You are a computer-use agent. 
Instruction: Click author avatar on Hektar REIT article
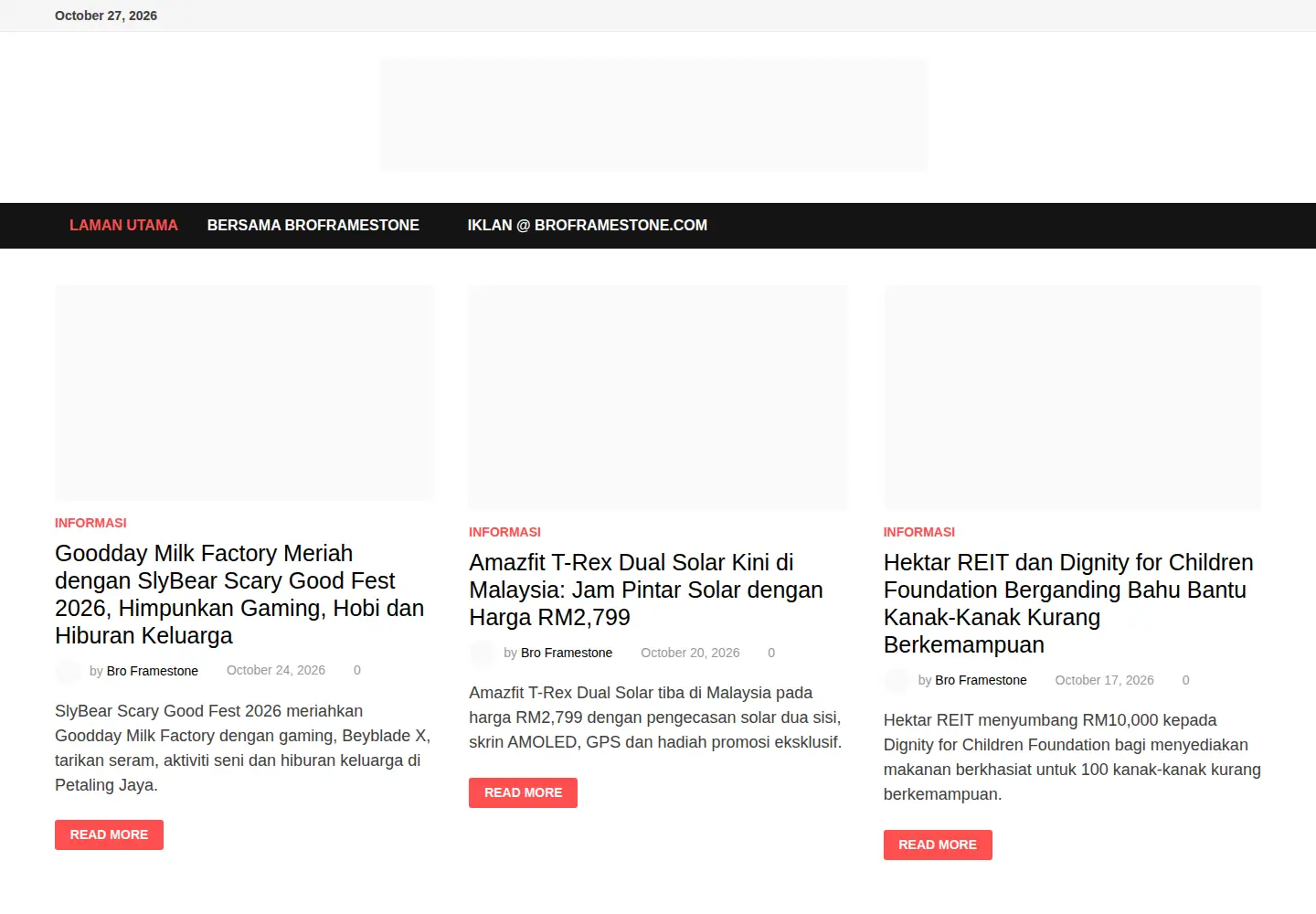(897, 680)
